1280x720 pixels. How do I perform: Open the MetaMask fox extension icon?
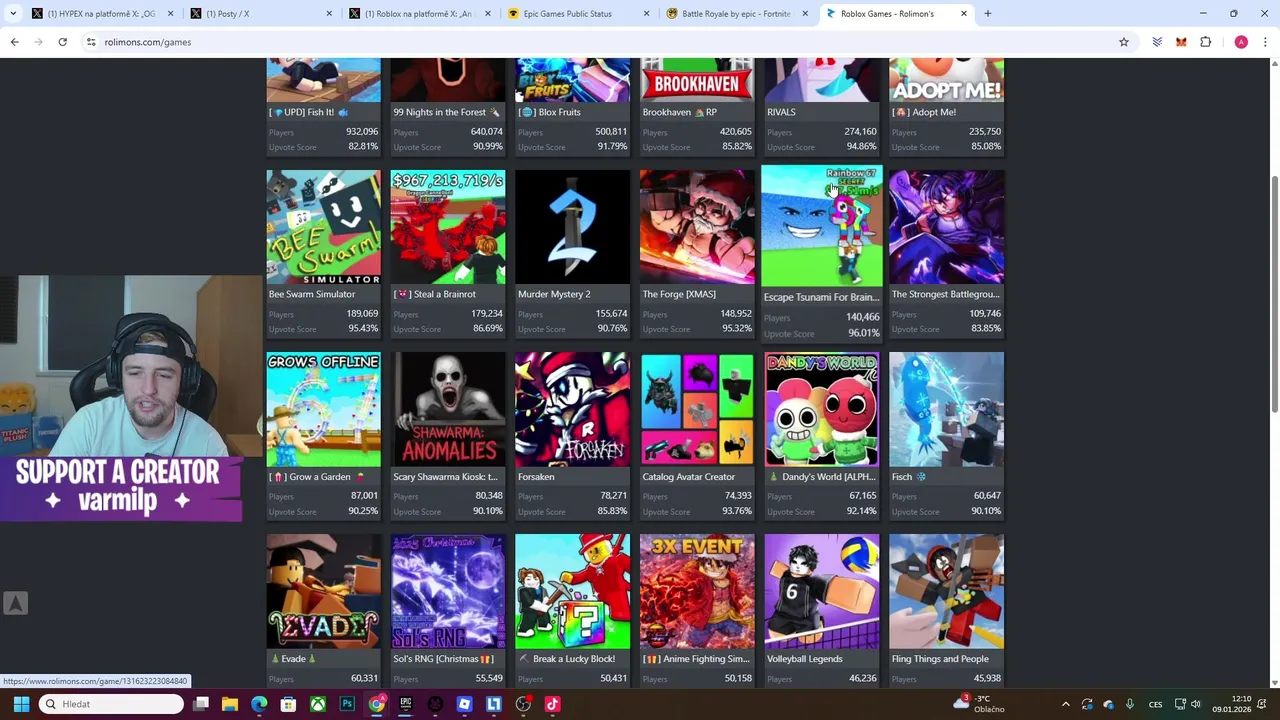pyautogui.click(x=1181, y=42)
